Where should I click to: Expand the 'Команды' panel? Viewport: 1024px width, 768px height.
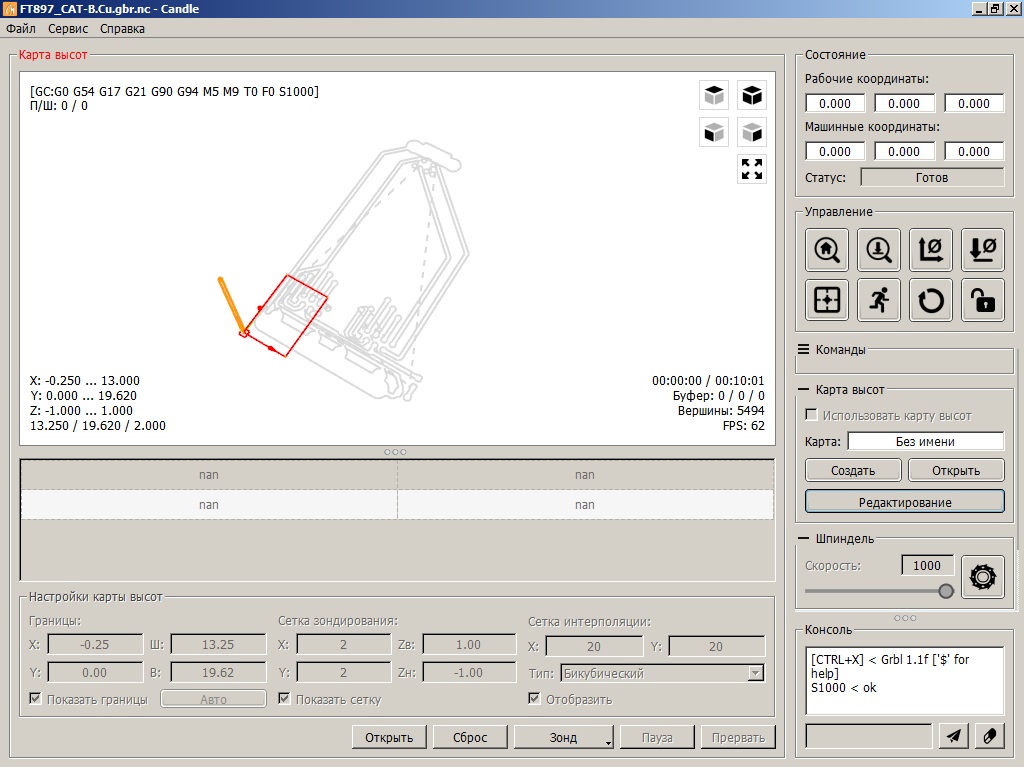[x=804, y=349]
